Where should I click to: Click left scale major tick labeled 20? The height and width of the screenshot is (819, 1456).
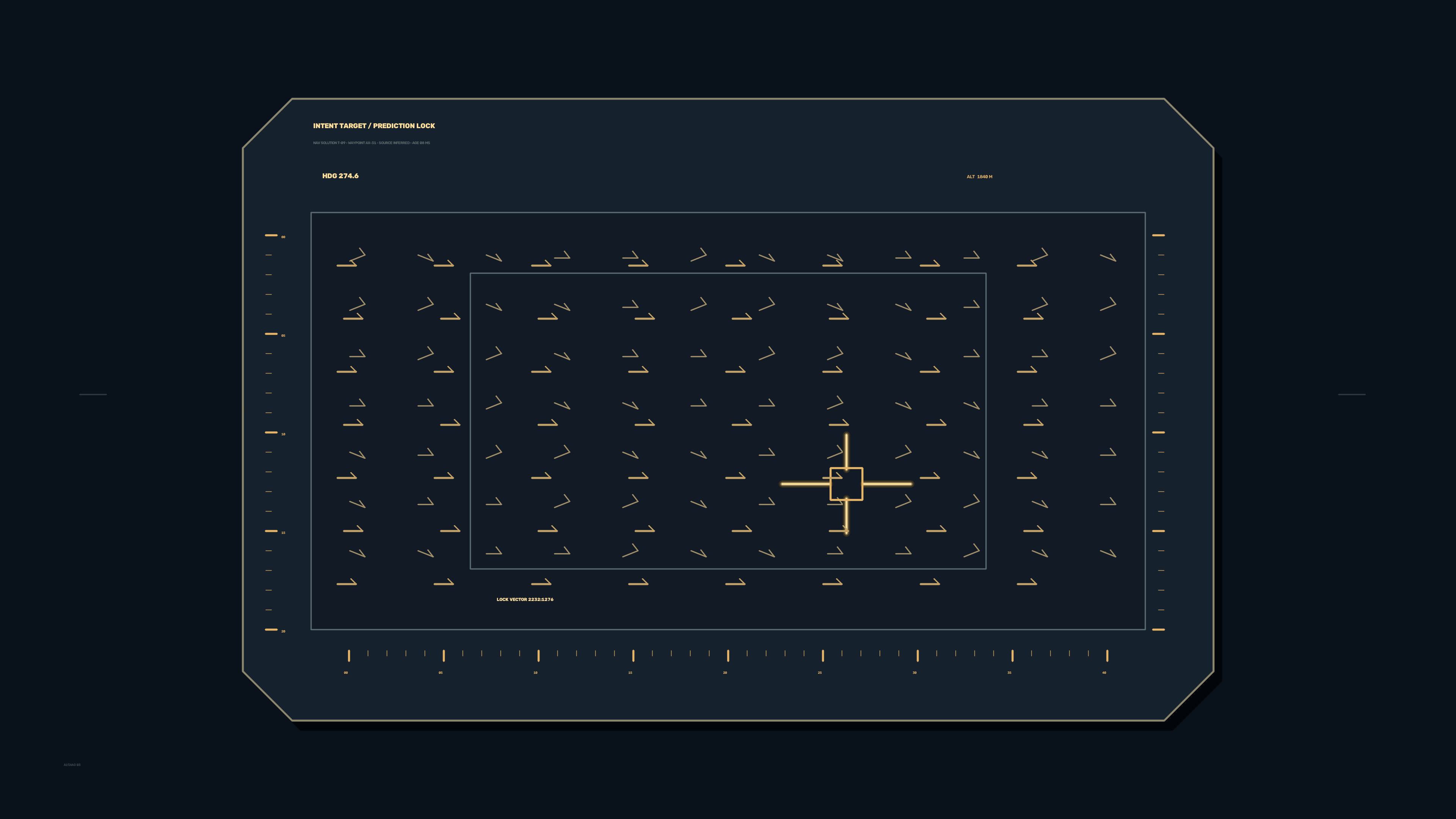click(x=271, y=630)
